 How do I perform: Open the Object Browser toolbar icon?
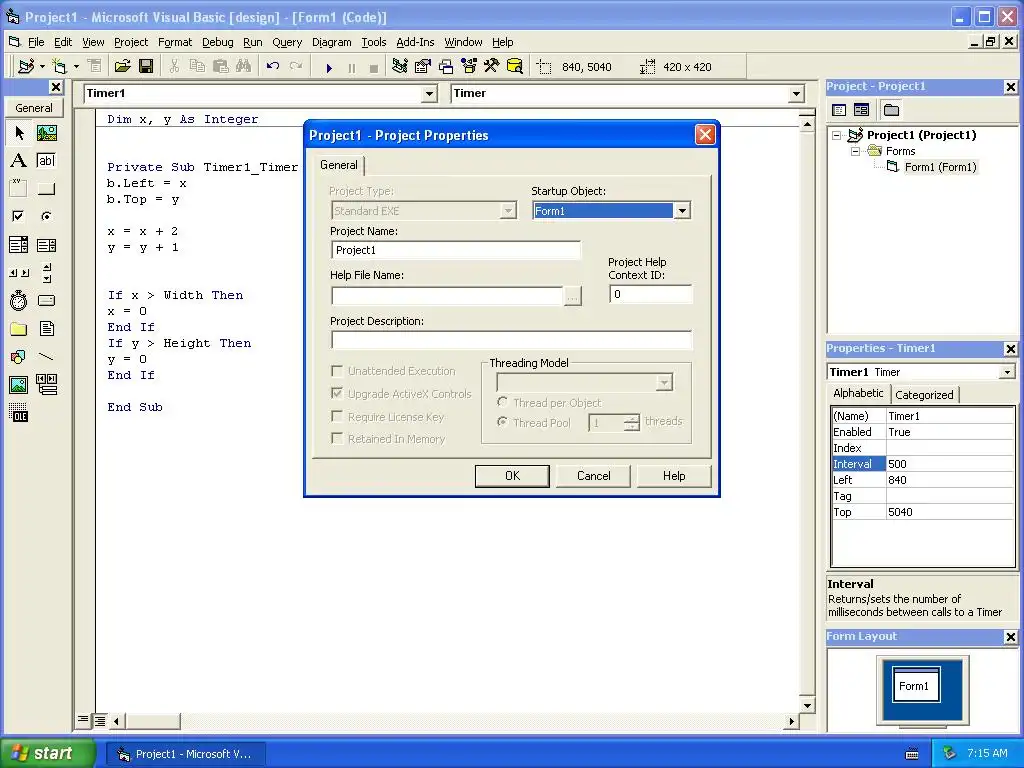tap(469, 66)
